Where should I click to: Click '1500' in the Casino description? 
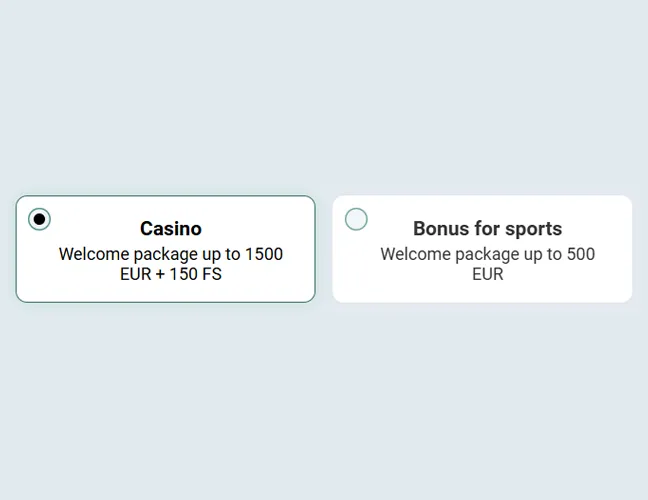click(x=264, y=254)
